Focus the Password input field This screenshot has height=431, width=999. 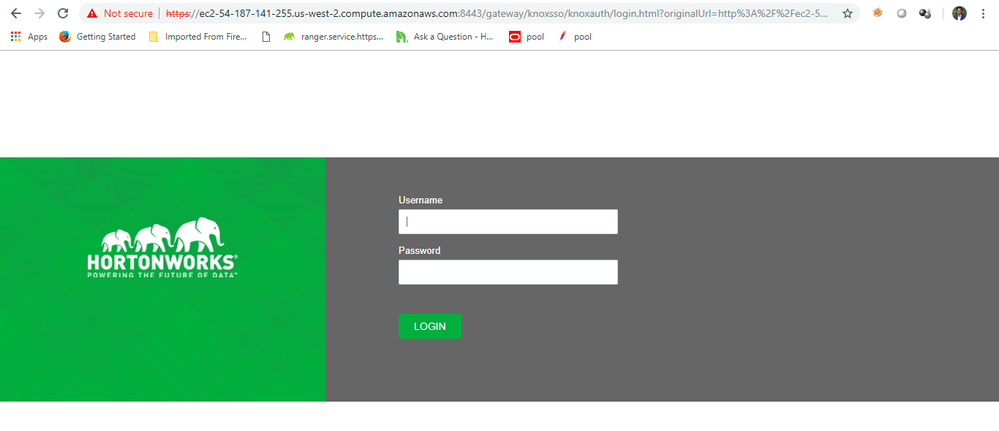[508, 272]
